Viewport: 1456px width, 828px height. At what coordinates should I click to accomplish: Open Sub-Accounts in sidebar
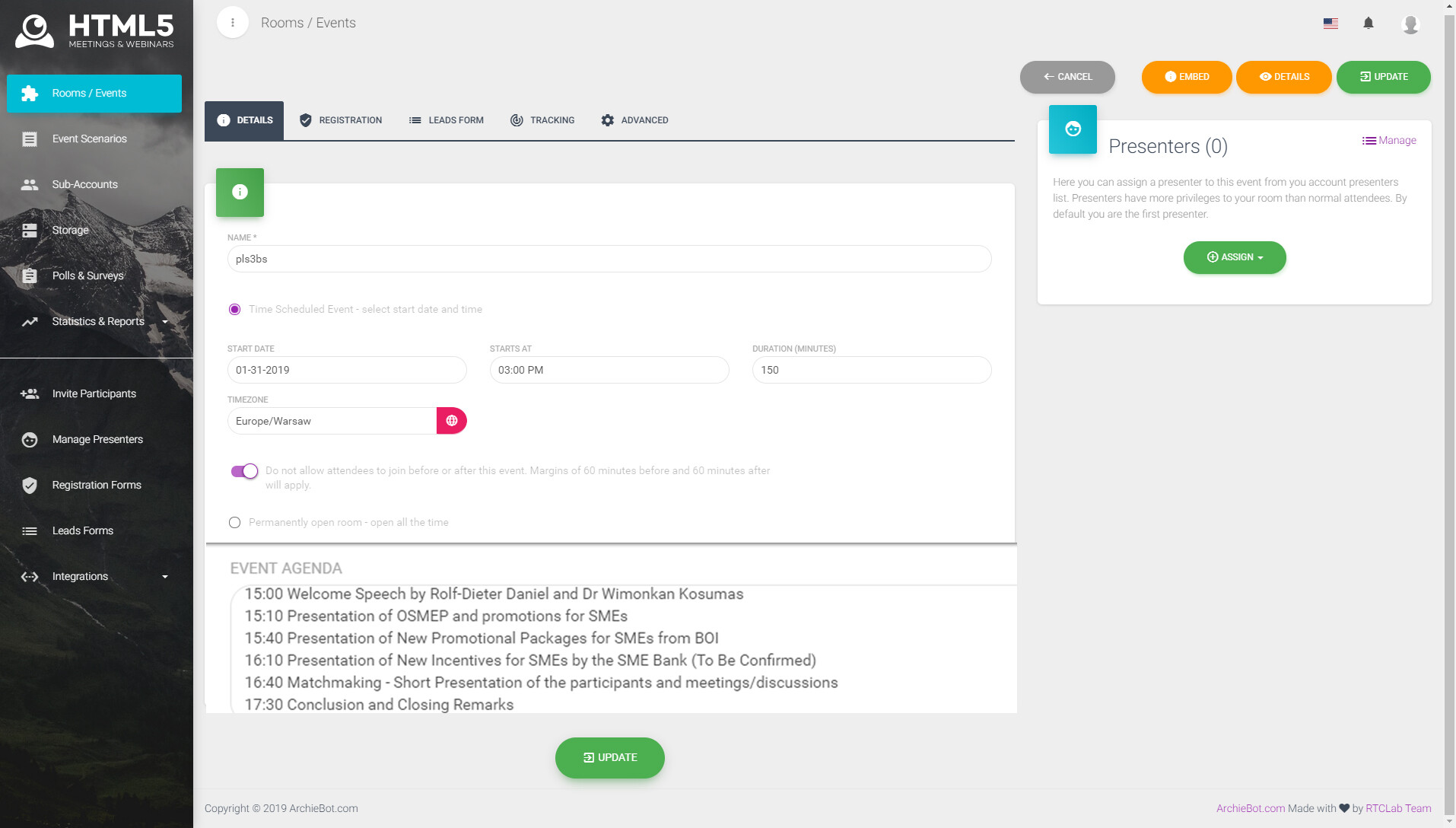94,185
